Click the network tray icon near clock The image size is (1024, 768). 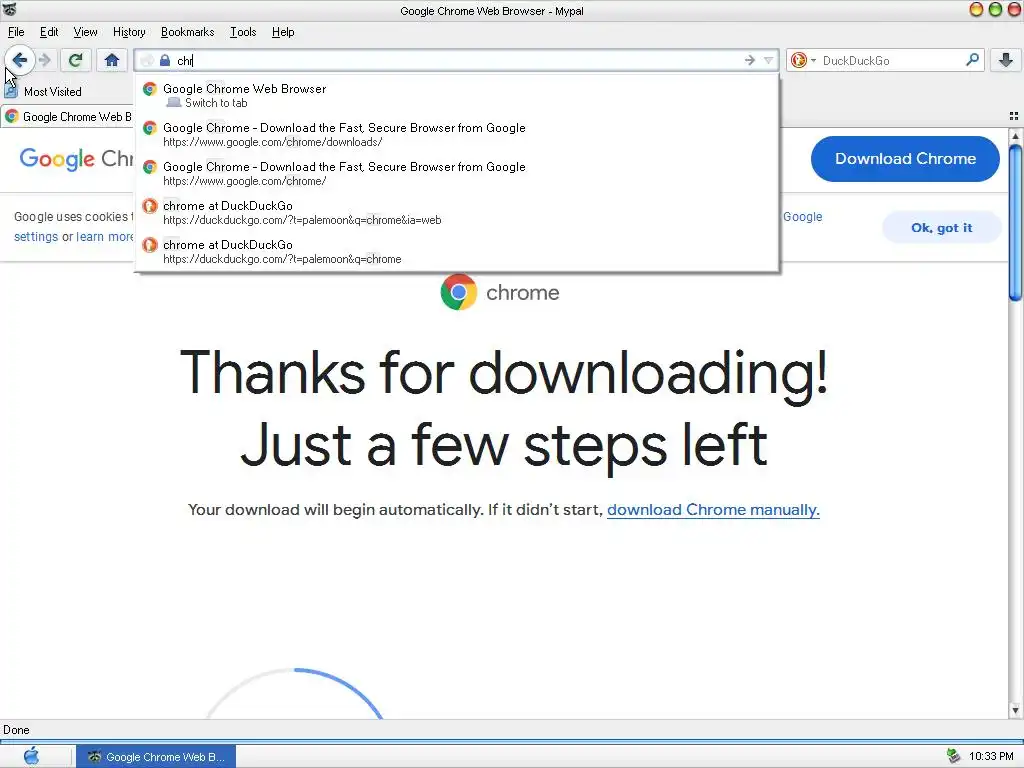click(953, 756)
